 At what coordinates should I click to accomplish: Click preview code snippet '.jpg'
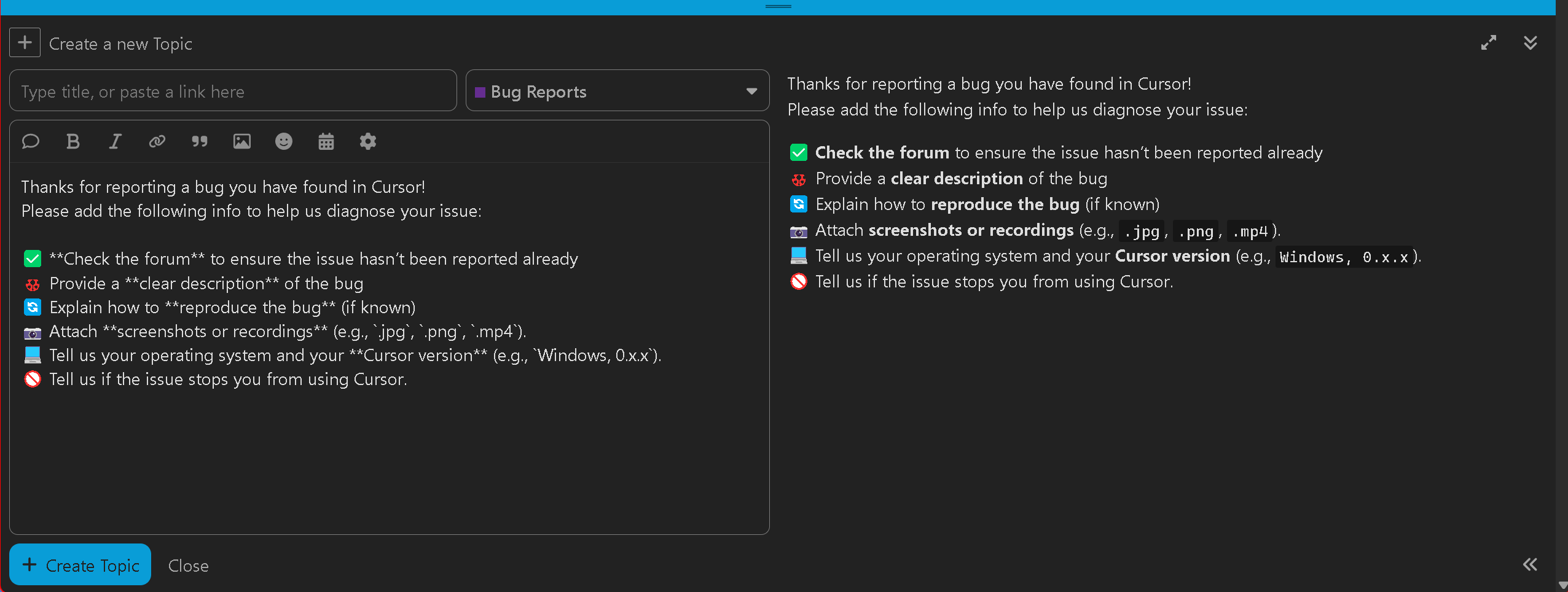click(x=1142, y=231)
